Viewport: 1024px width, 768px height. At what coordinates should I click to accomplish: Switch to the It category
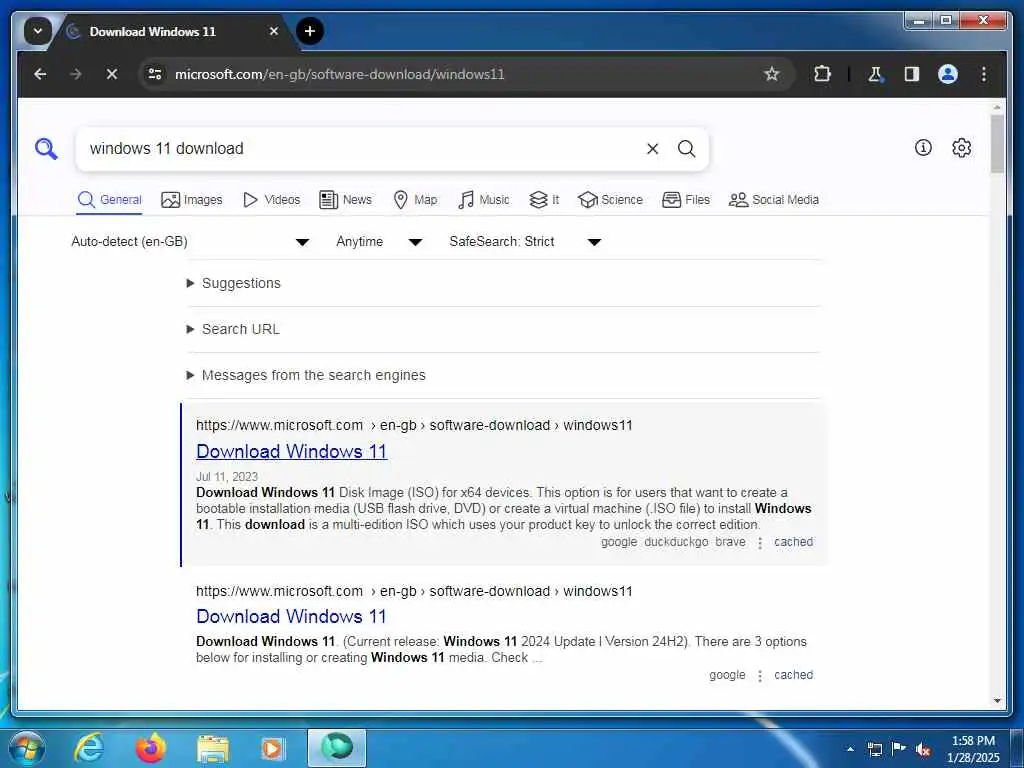[543, 200]
